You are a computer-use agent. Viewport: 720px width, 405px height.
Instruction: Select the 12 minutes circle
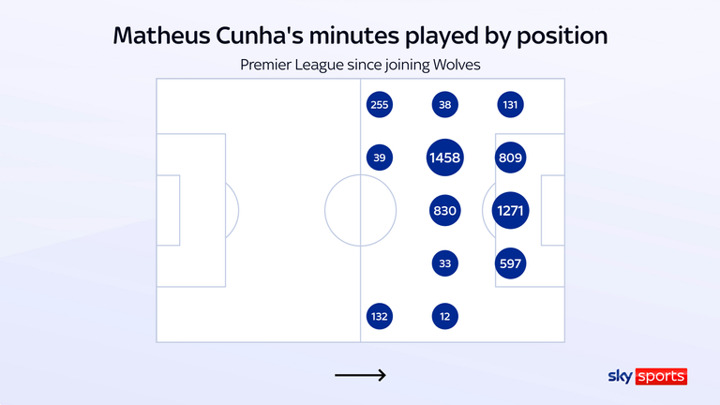click(x=445, y=316)
